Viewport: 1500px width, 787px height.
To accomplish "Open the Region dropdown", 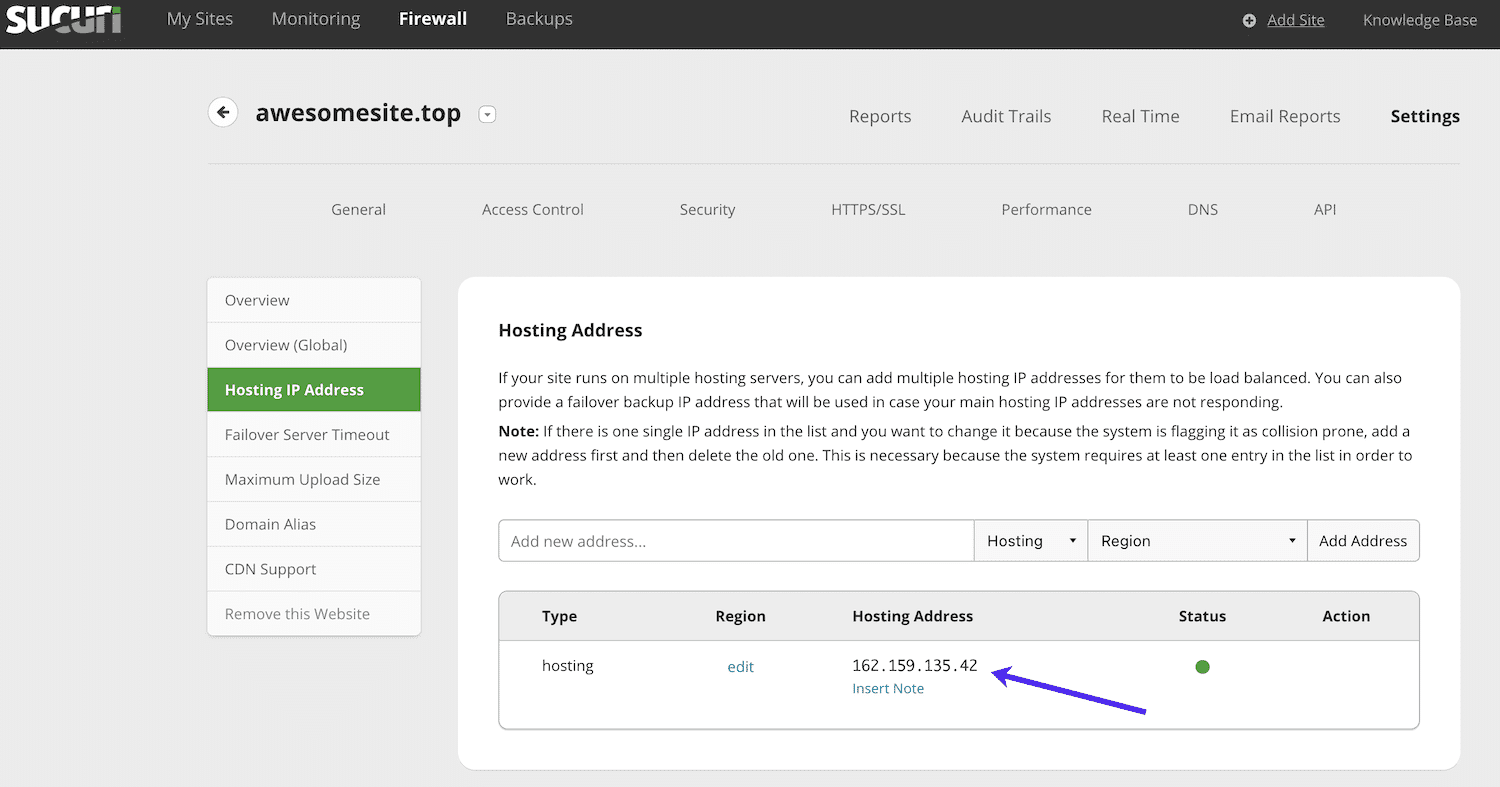I will point(1197,540).
